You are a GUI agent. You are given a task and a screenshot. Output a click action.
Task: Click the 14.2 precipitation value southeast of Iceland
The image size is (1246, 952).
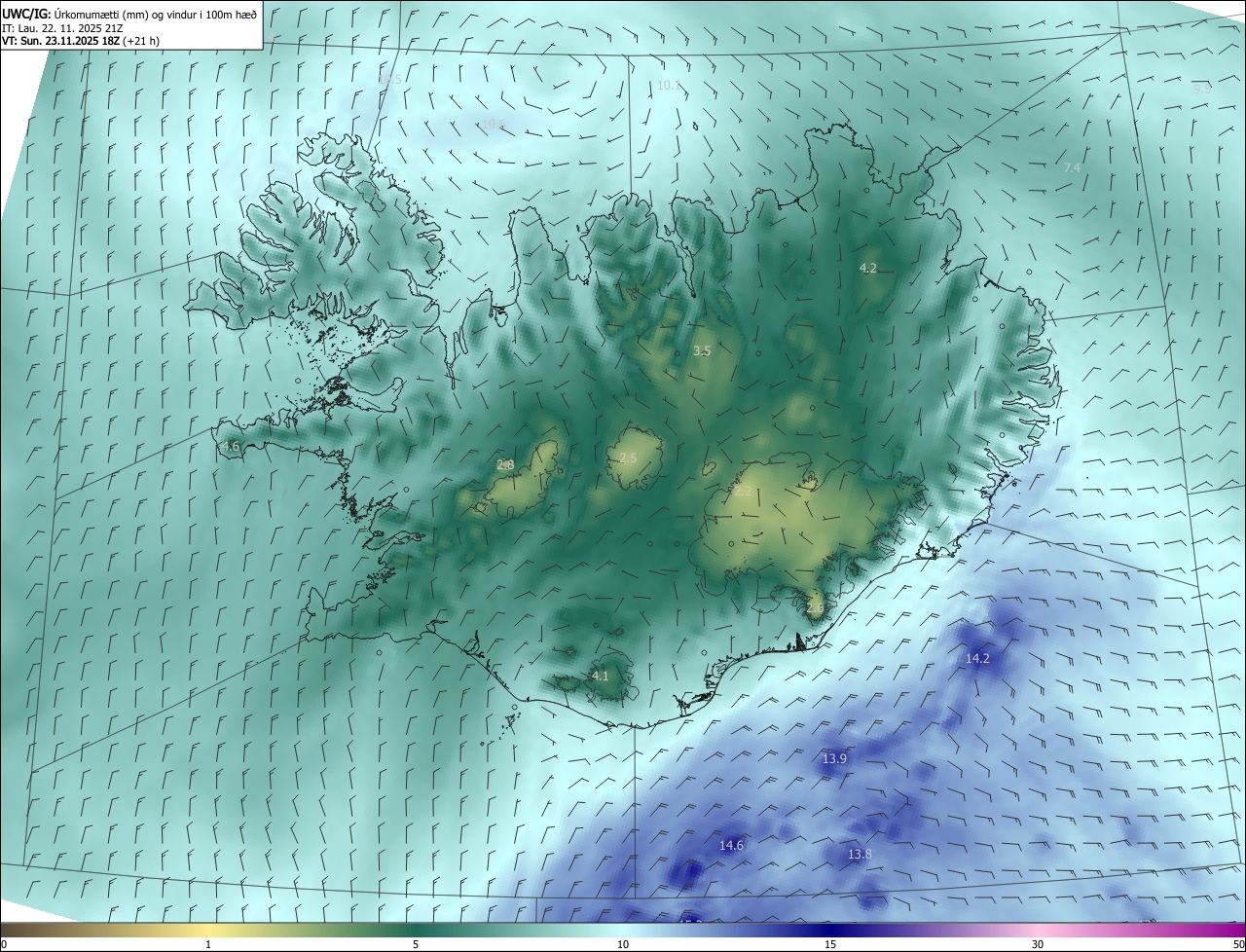[x=977, y=659]
